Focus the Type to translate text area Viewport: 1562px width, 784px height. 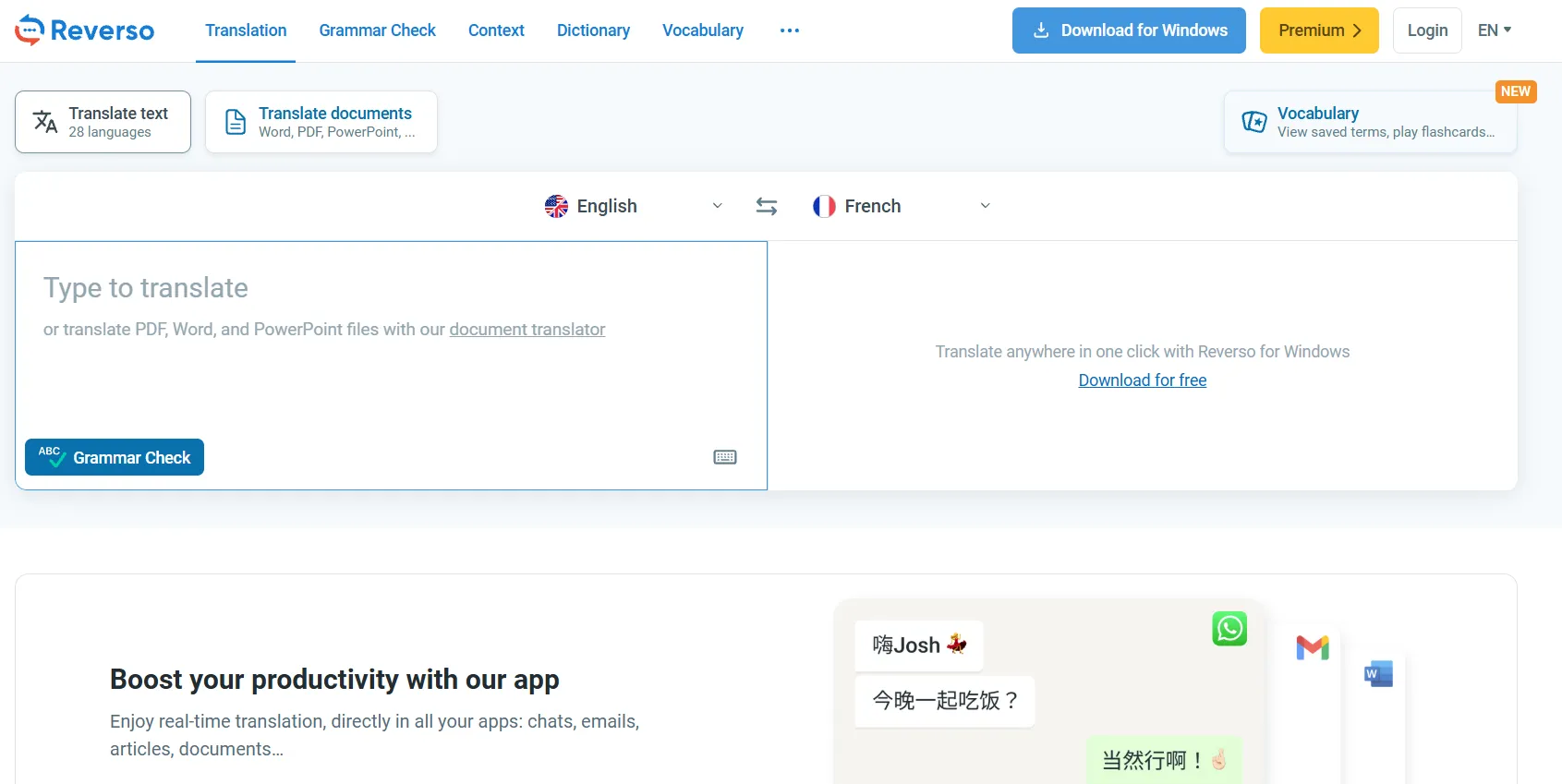point(392,366)
